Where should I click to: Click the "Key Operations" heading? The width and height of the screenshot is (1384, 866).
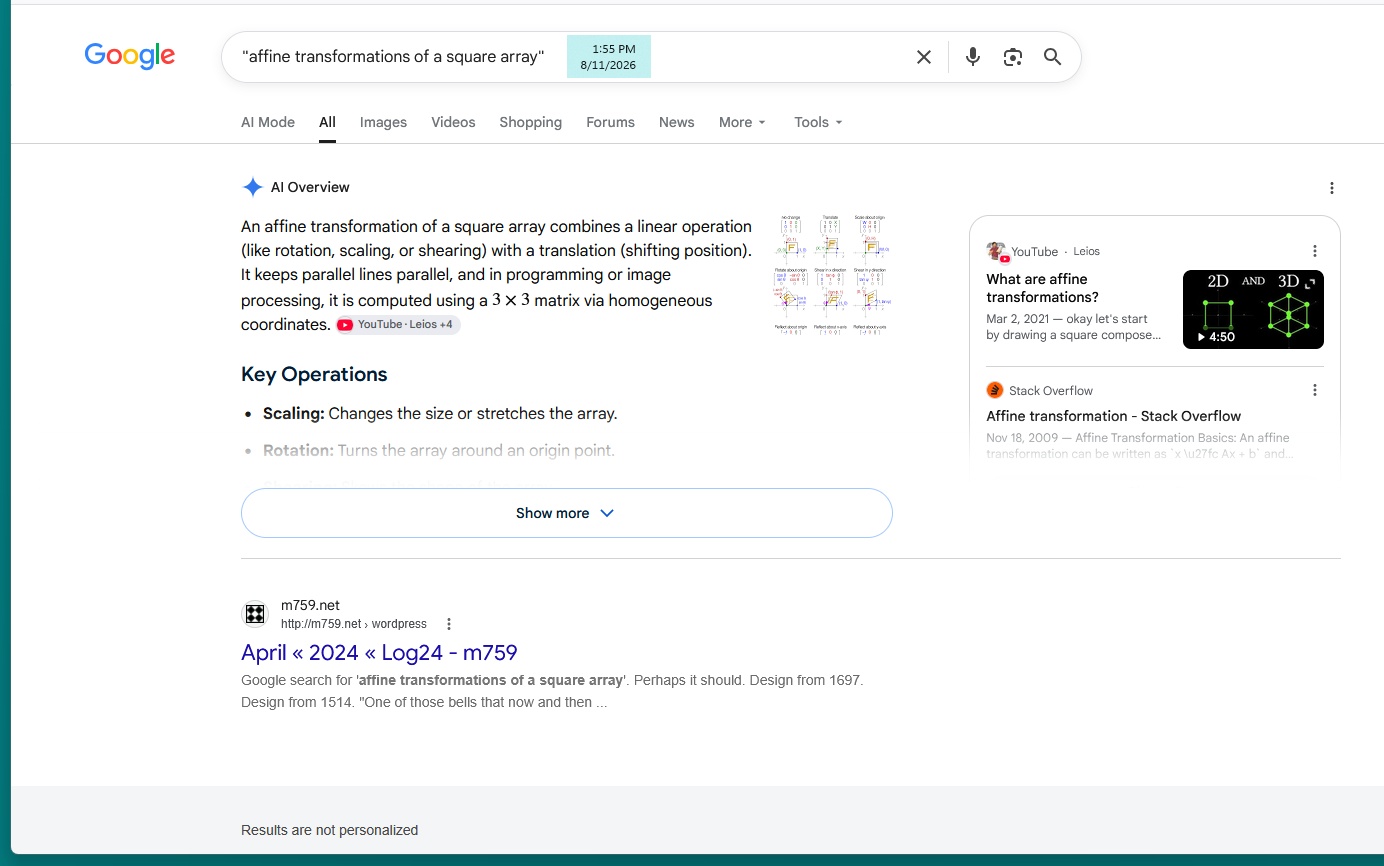click(x=314, y=374)
